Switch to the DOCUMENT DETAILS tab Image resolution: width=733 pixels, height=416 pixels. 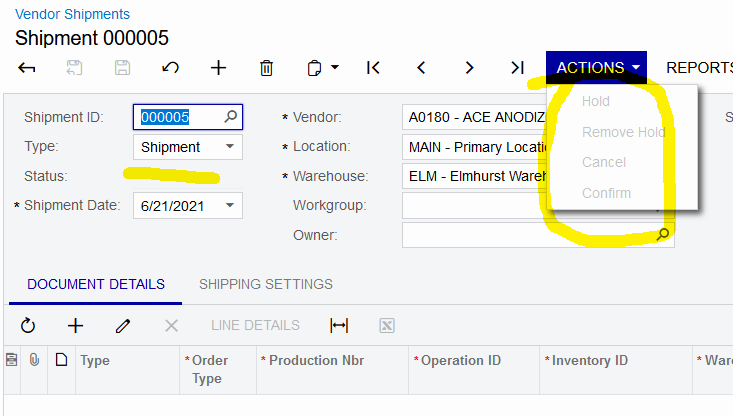pyautogui.click(x=96, y=284)
